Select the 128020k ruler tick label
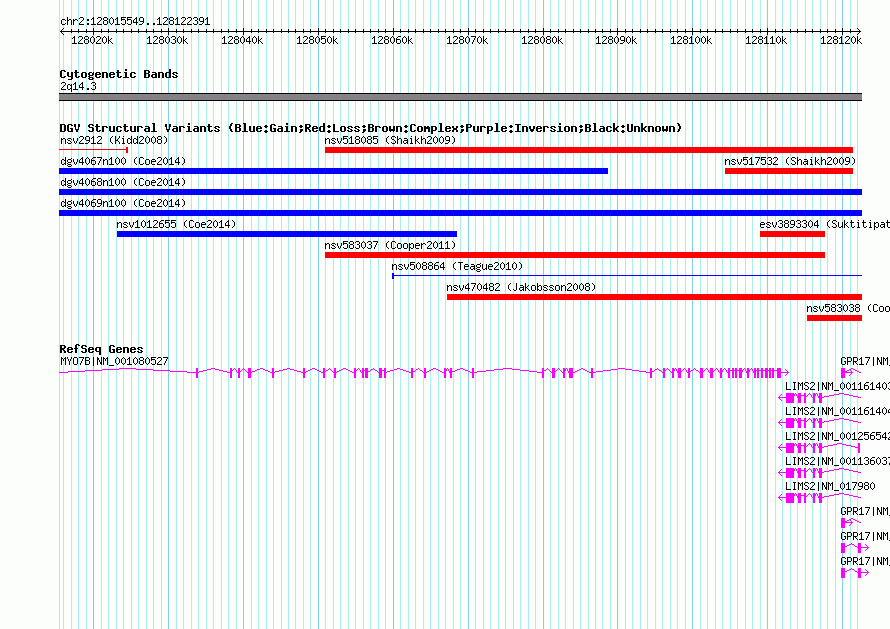This screenshot has width=890, height=629. click(92, 40)
